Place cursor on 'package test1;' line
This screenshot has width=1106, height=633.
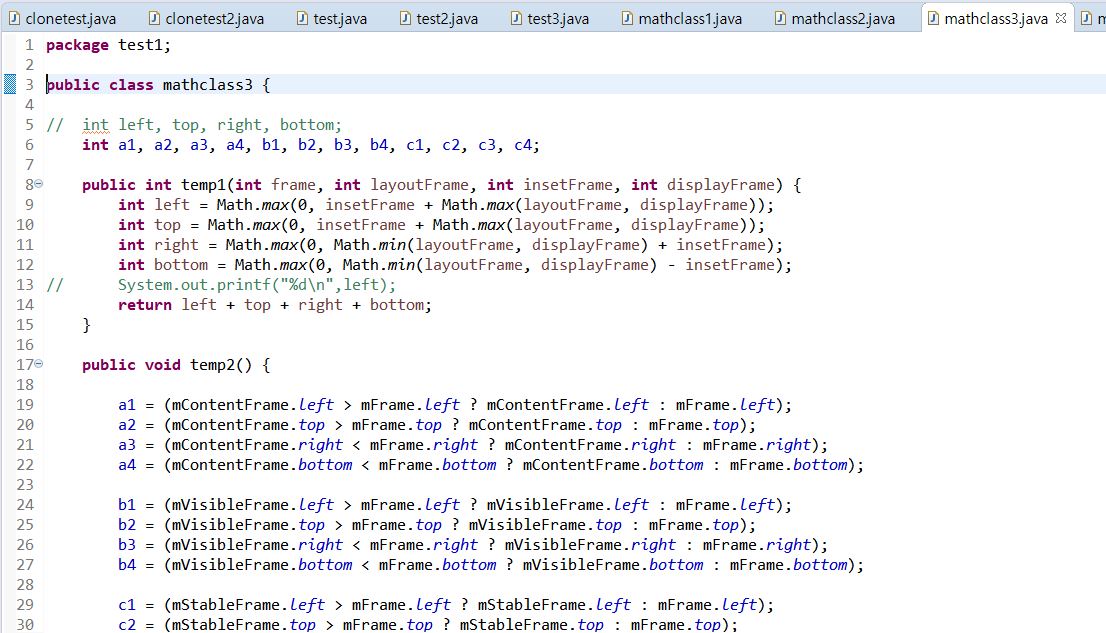[109, 45]
